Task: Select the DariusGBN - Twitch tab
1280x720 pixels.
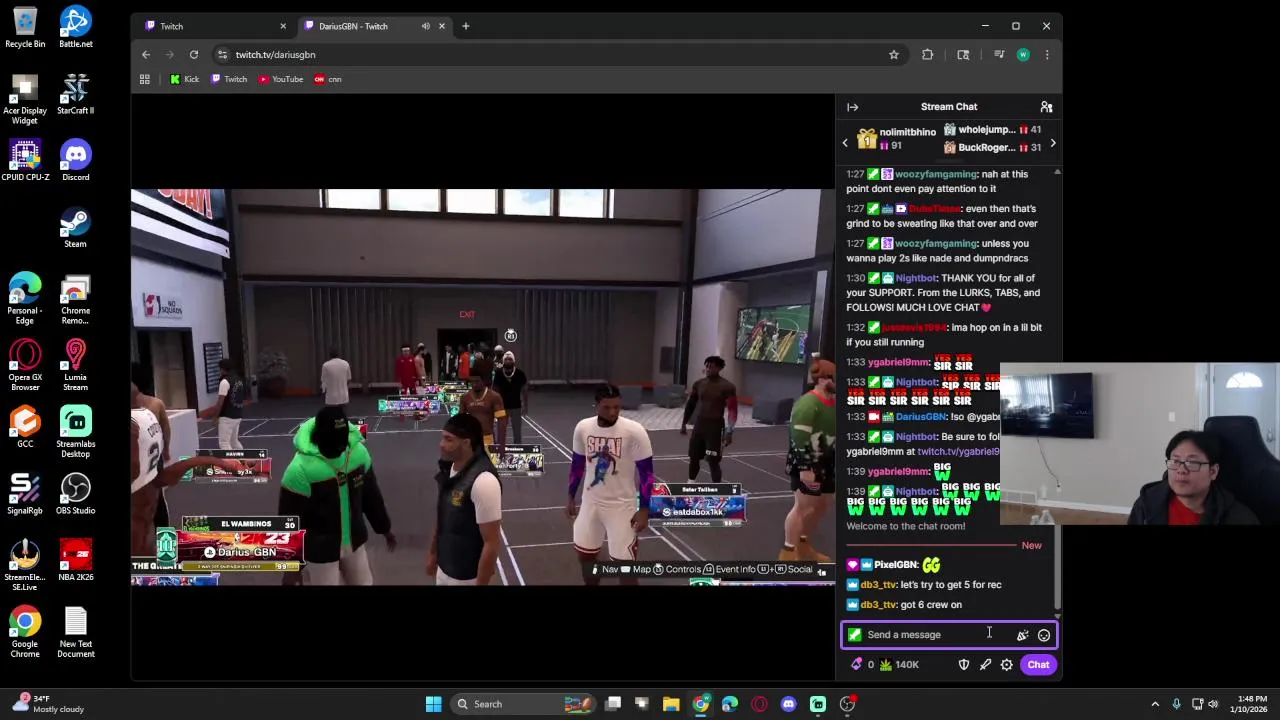Action: (375, 26)
